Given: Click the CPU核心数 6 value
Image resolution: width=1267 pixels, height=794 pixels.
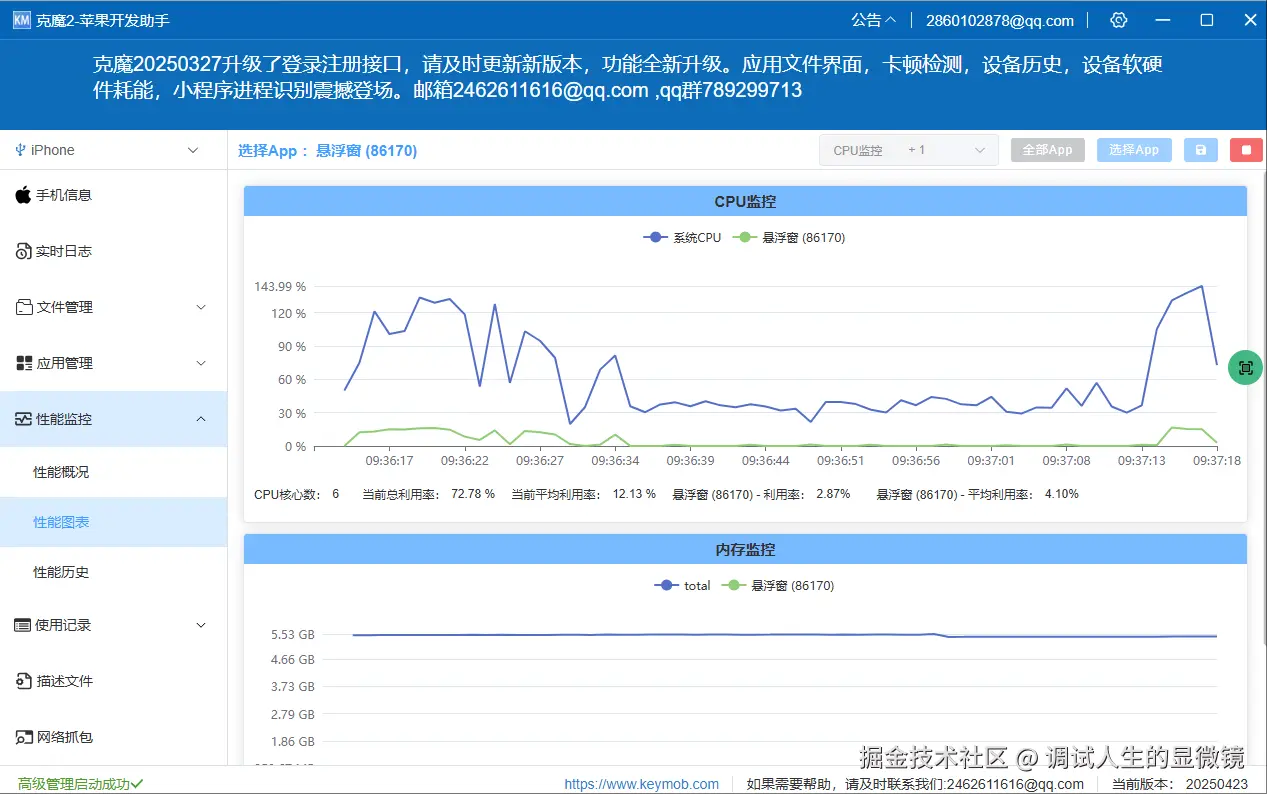Looking at the screenshot, I should tap(335, 494).
